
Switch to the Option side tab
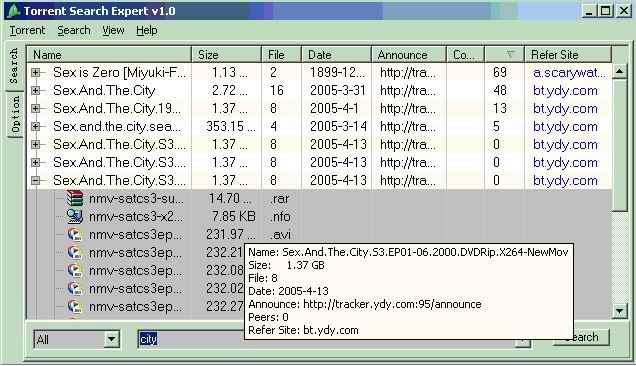pos(15,114)
